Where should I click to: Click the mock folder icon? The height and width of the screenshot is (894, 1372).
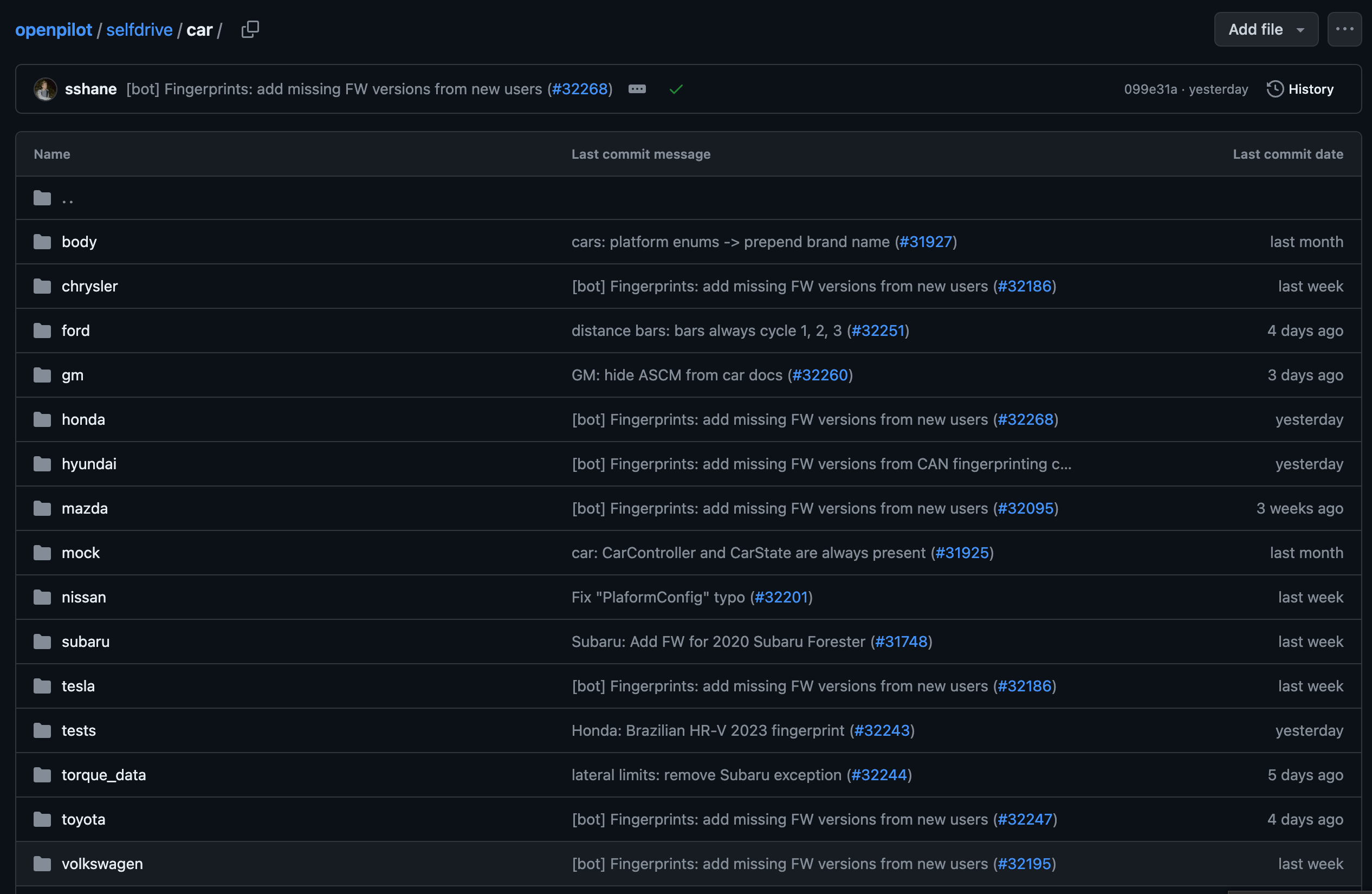click(x=42, y=552)
